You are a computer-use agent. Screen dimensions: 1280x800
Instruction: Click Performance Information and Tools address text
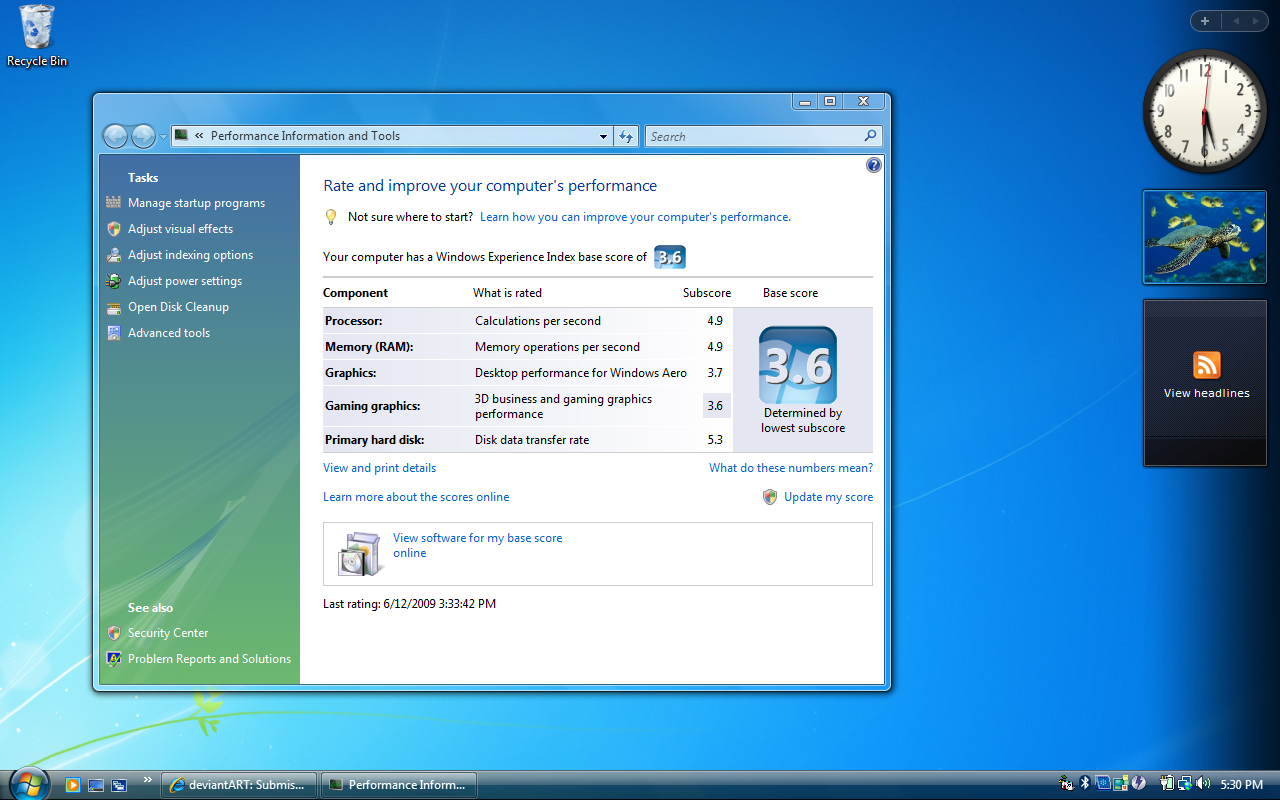point(305,136)
